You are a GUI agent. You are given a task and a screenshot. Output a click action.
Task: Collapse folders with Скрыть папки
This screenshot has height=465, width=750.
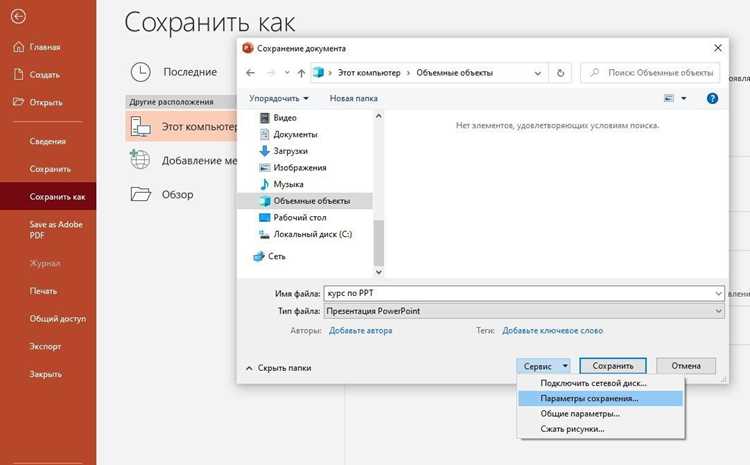pyautogui.click(x=279, y=368)
